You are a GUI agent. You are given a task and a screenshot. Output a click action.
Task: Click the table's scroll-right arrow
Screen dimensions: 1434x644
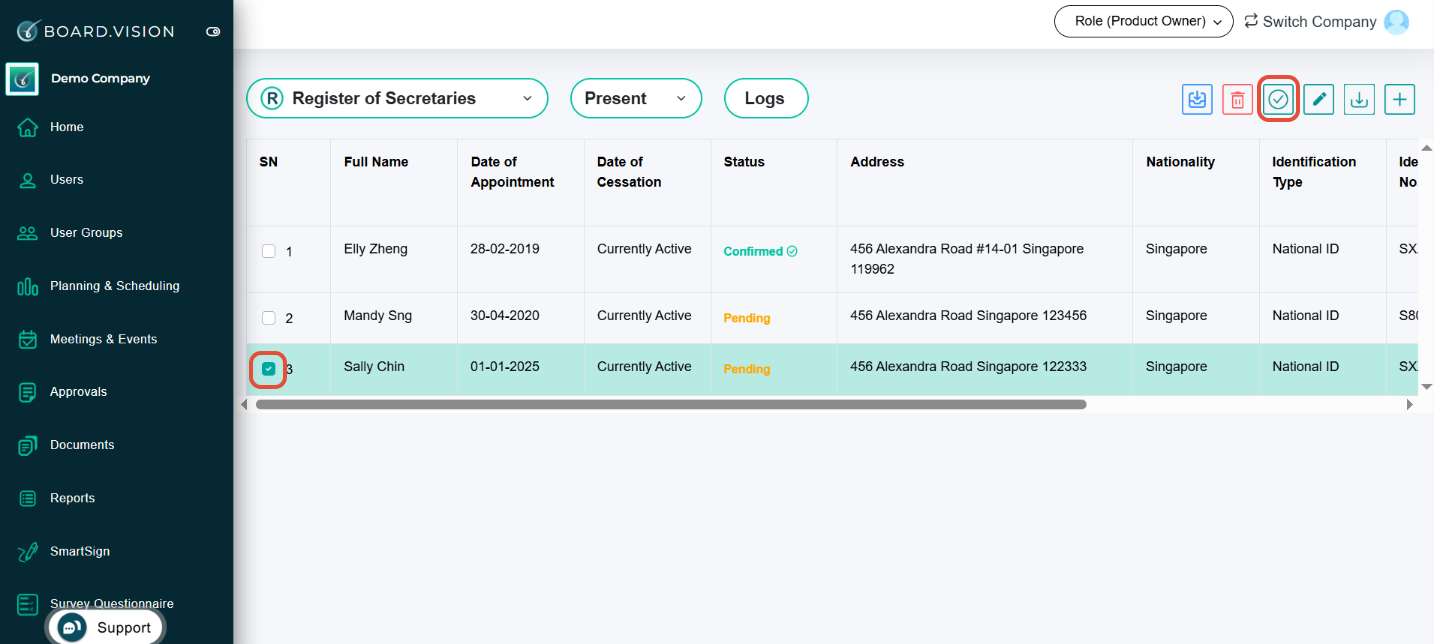click(1410, 405)
